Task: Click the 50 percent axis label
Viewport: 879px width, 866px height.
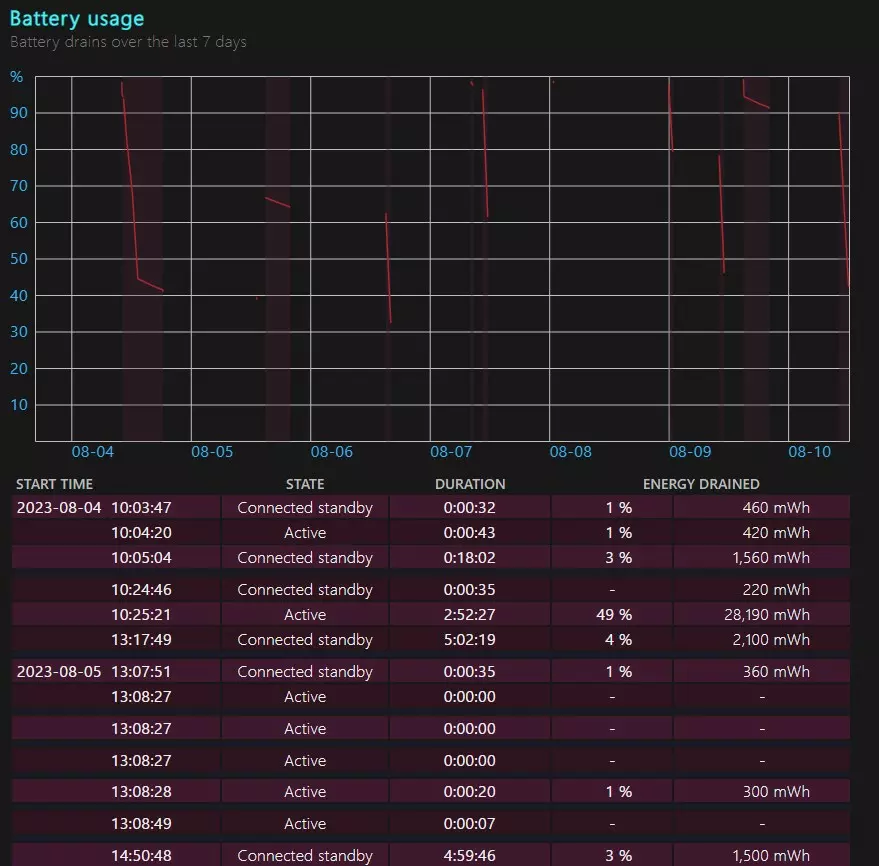Action: pyautogui.click(x=18, y=259)
